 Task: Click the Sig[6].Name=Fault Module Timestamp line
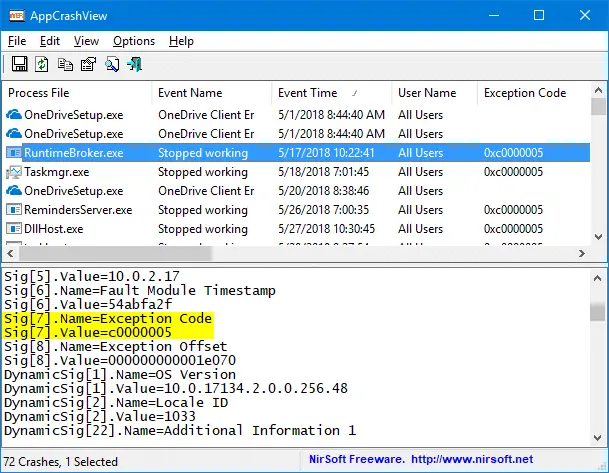tap(140, 290)
